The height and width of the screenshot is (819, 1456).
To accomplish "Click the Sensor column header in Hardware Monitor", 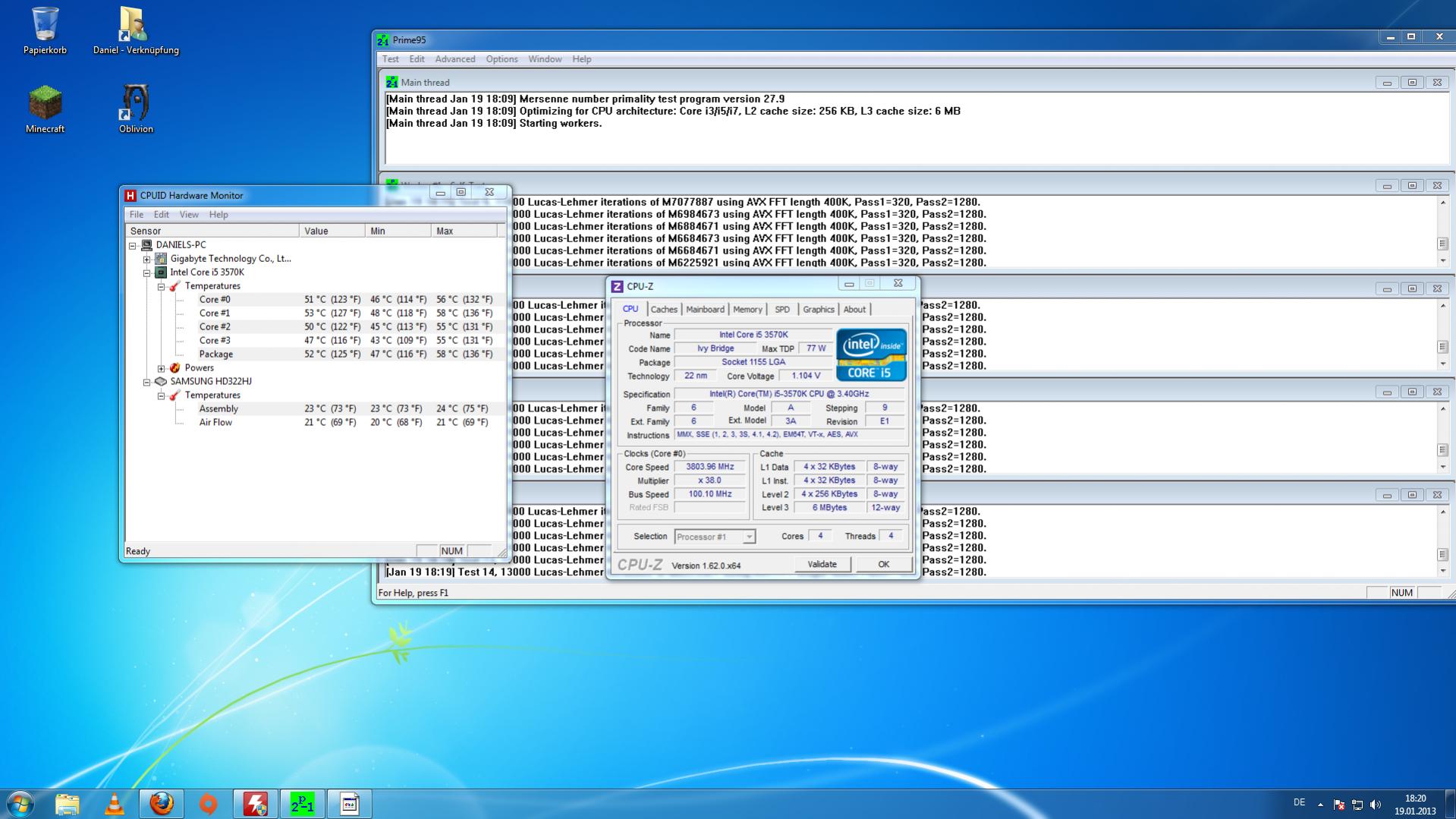I will [212, 231].
